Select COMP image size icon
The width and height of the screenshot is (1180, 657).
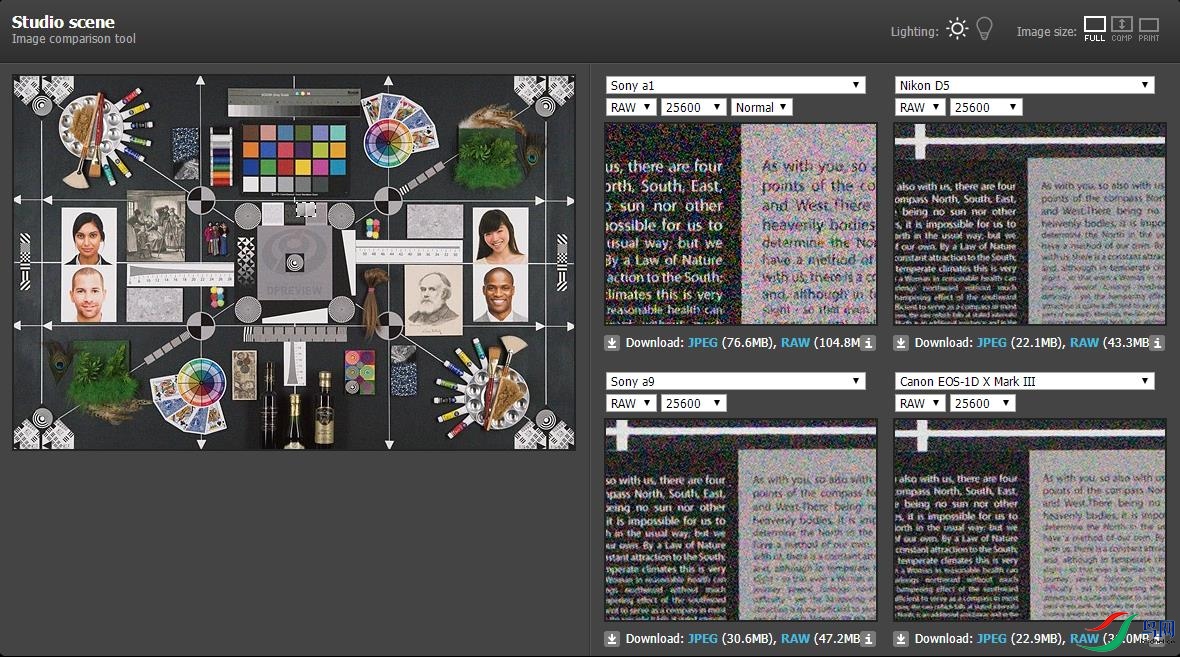pos(1121,28)
